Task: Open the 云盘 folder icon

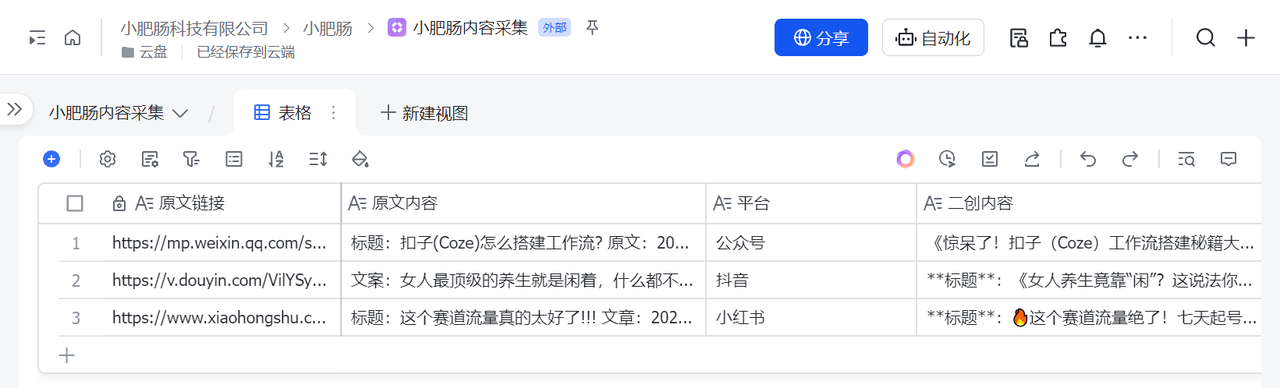Action: (128, 52)
